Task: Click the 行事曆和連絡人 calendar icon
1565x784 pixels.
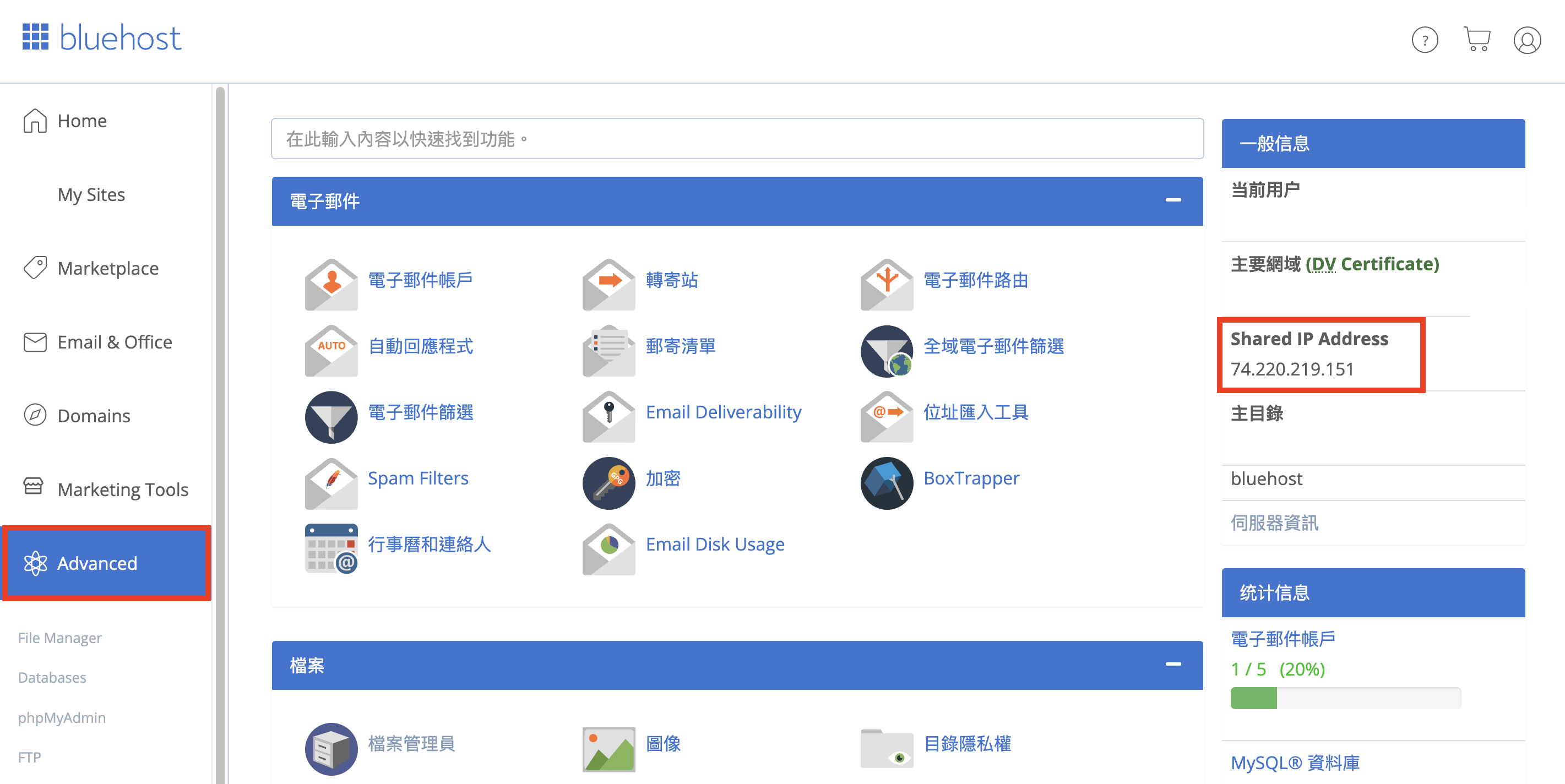Action: pyautogui.click(x=331, y=548)
